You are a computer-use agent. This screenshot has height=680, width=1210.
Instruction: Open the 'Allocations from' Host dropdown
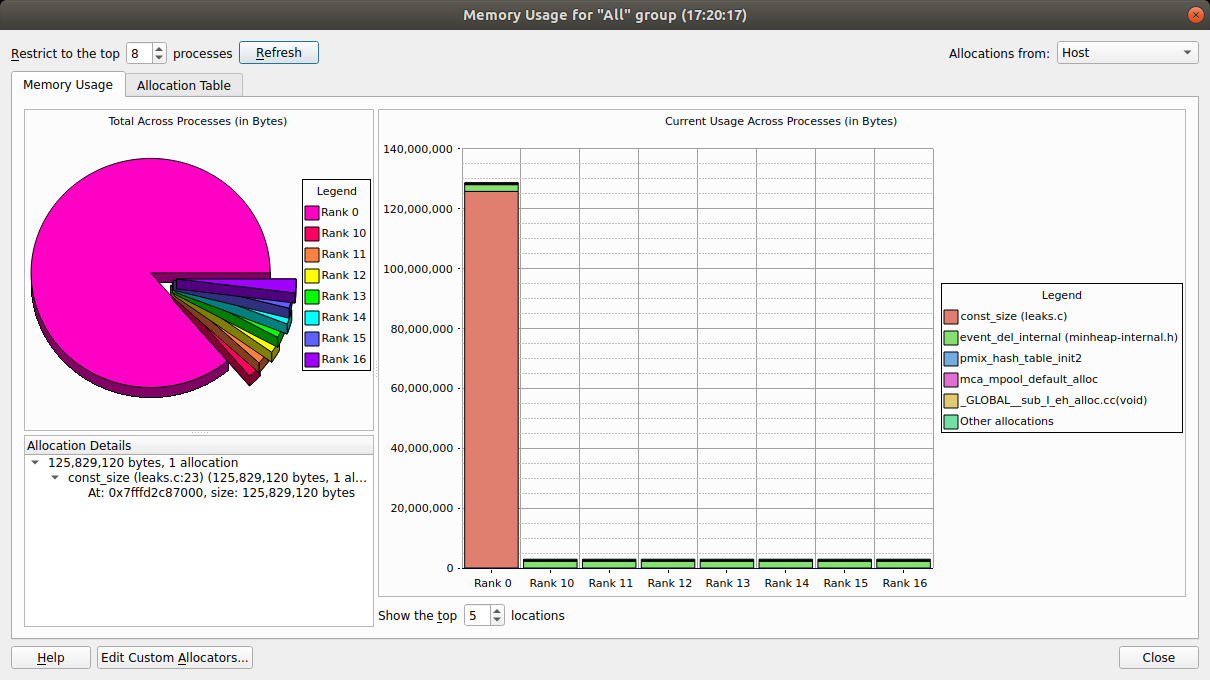[1127, 52]
